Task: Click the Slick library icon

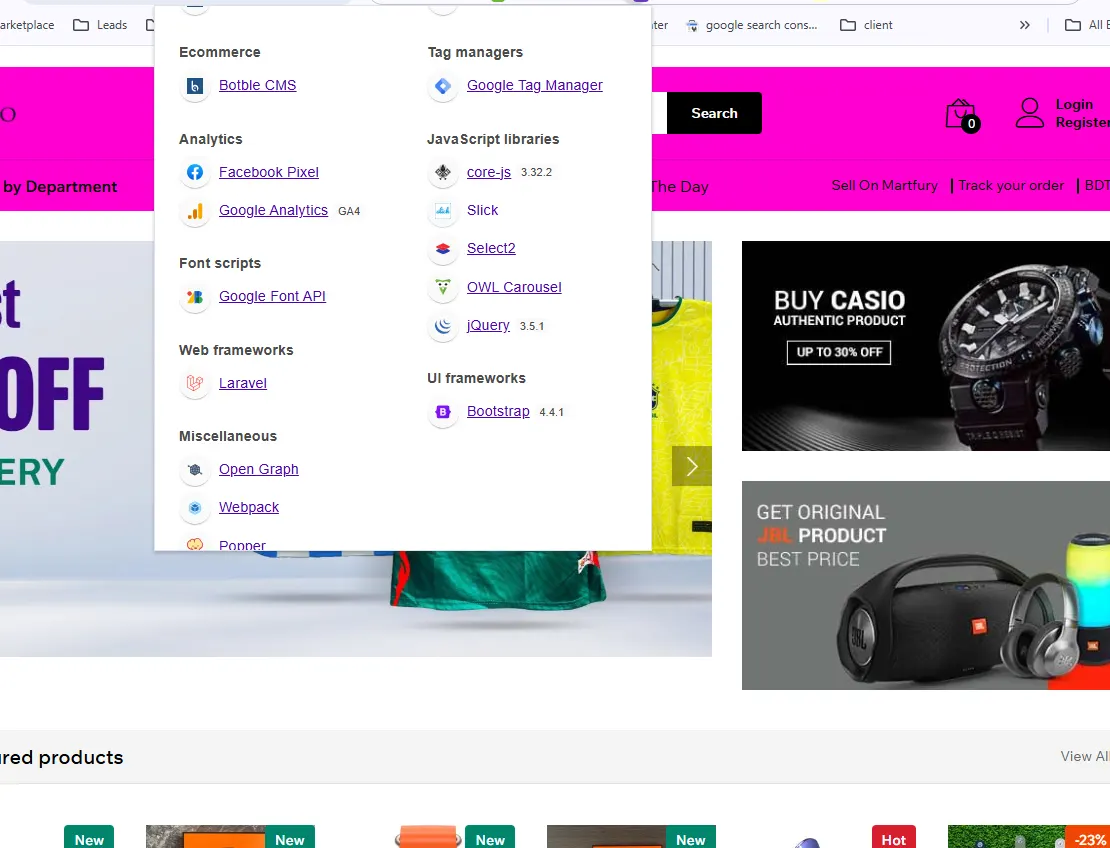Action: coord(443,211)
